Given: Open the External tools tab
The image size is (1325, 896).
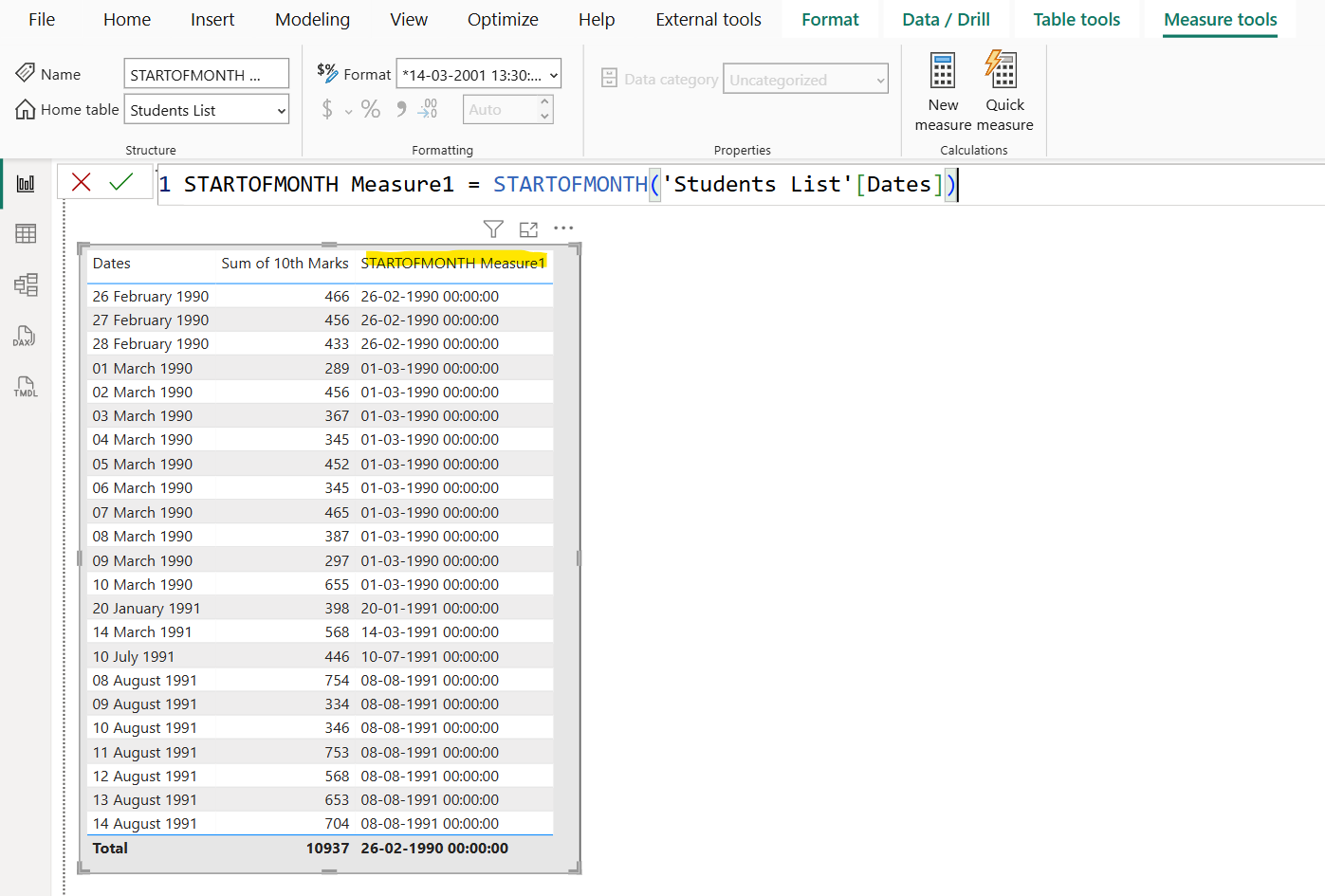Looking at the screenshot, I should [x=708, y=19].
